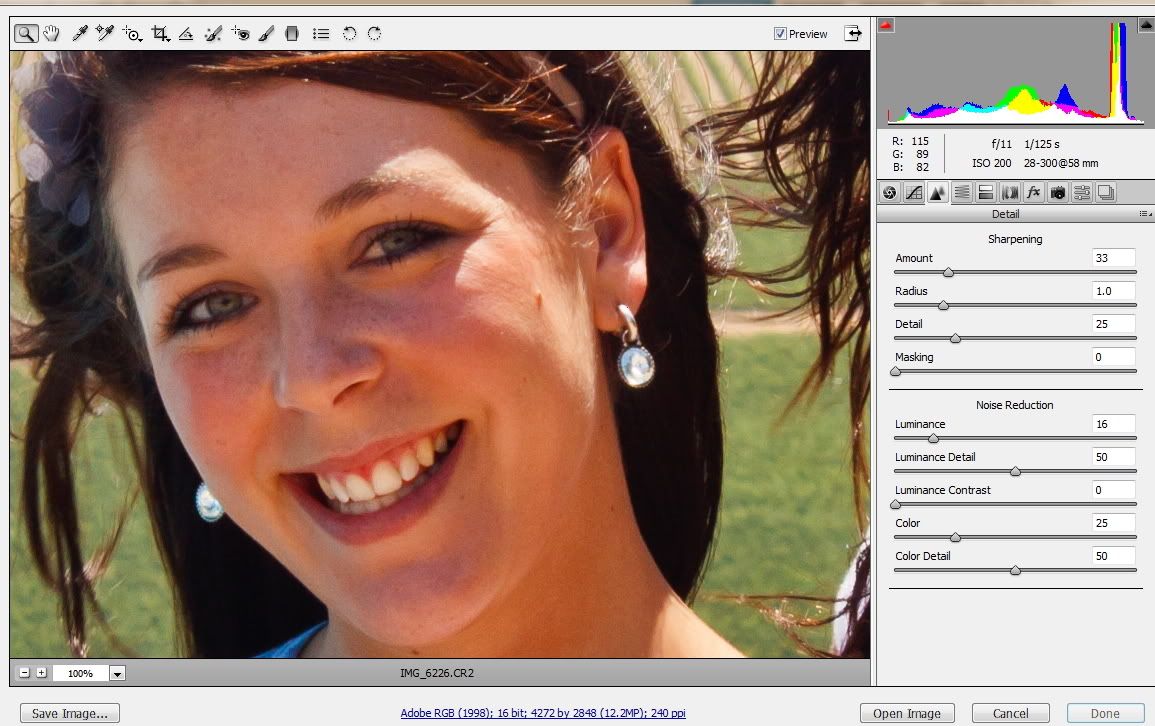The width and height of the screenshot is (1155, 726).
Task: Click the Open Image button
Action: point(907,714)
